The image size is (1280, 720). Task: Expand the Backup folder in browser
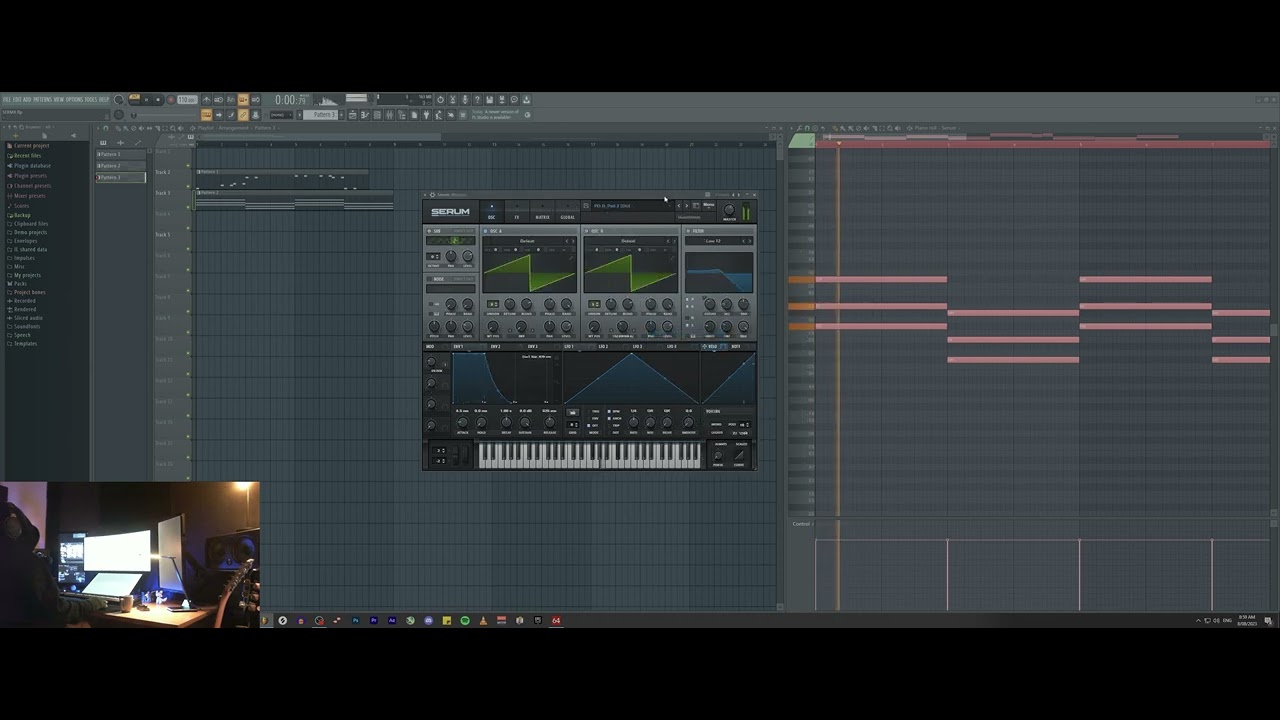[x=22, y=215]
